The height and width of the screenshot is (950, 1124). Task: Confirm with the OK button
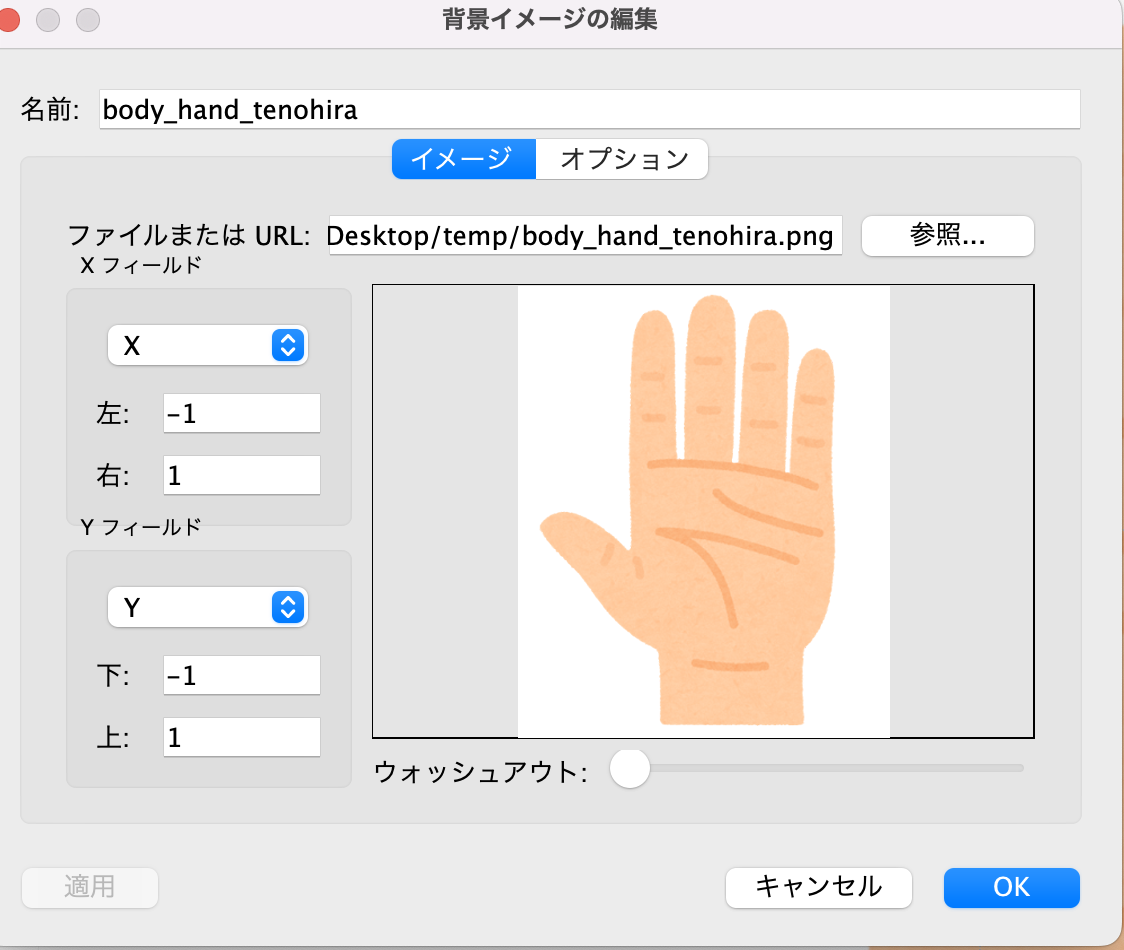point(1011,888)
